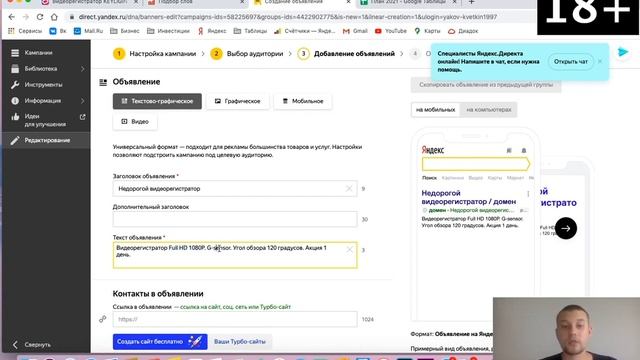This screenshot has height=360, width=640.
Task: Click the address bar URL
Action: pos(287,17)
